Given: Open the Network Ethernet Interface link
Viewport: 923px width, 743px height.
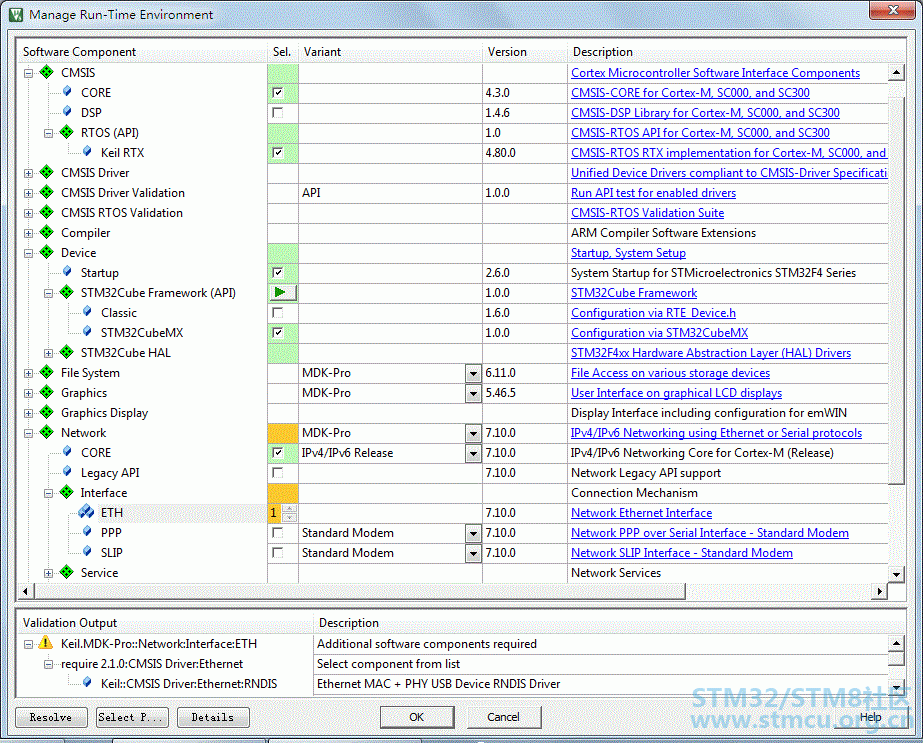Looking at the screenshot, I should pyautogui.click(x=642, y=513).
